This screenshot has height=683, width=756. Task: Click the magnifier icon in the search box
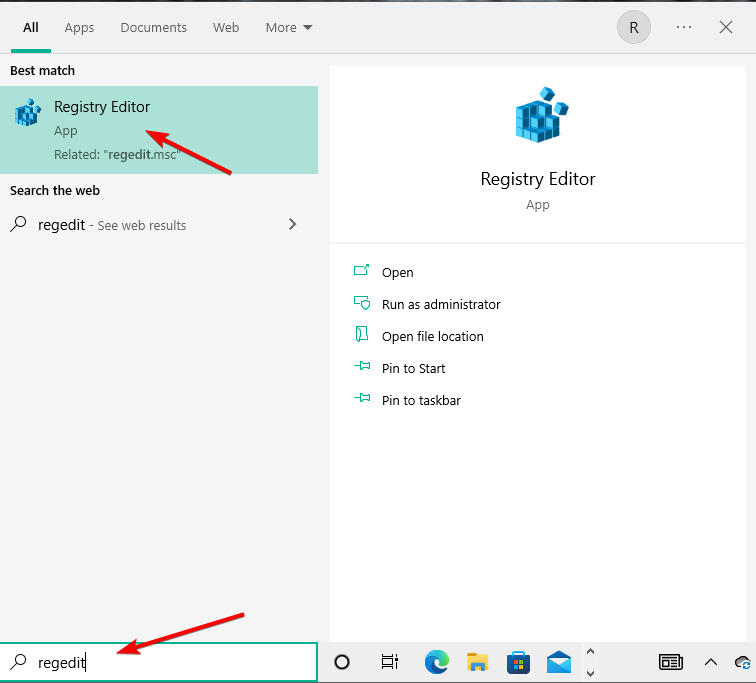[18, 662]
